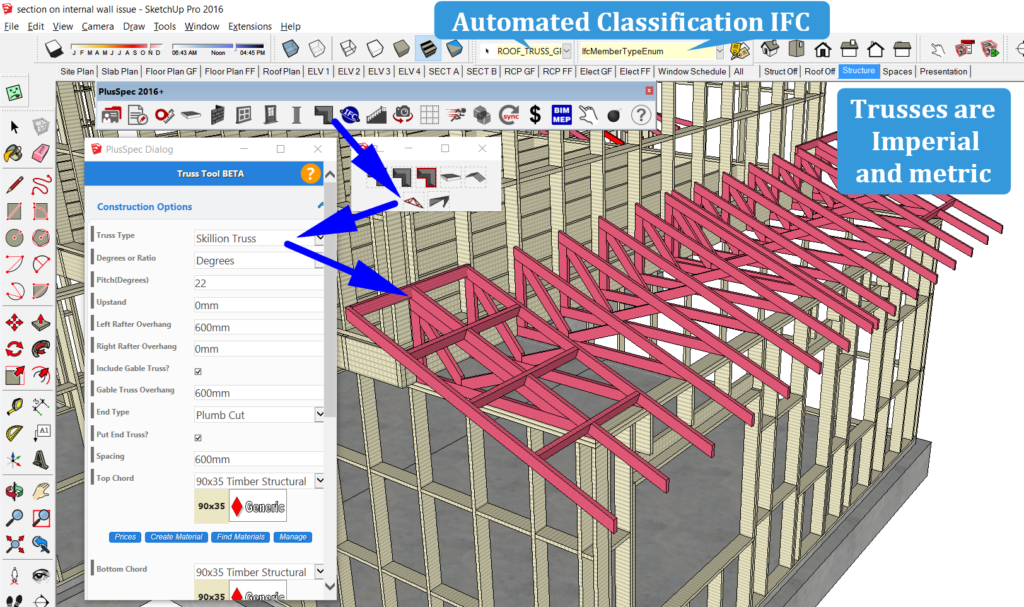Select the Circle drawing tool
The image size is (1024, 607).
click(14, 237)
